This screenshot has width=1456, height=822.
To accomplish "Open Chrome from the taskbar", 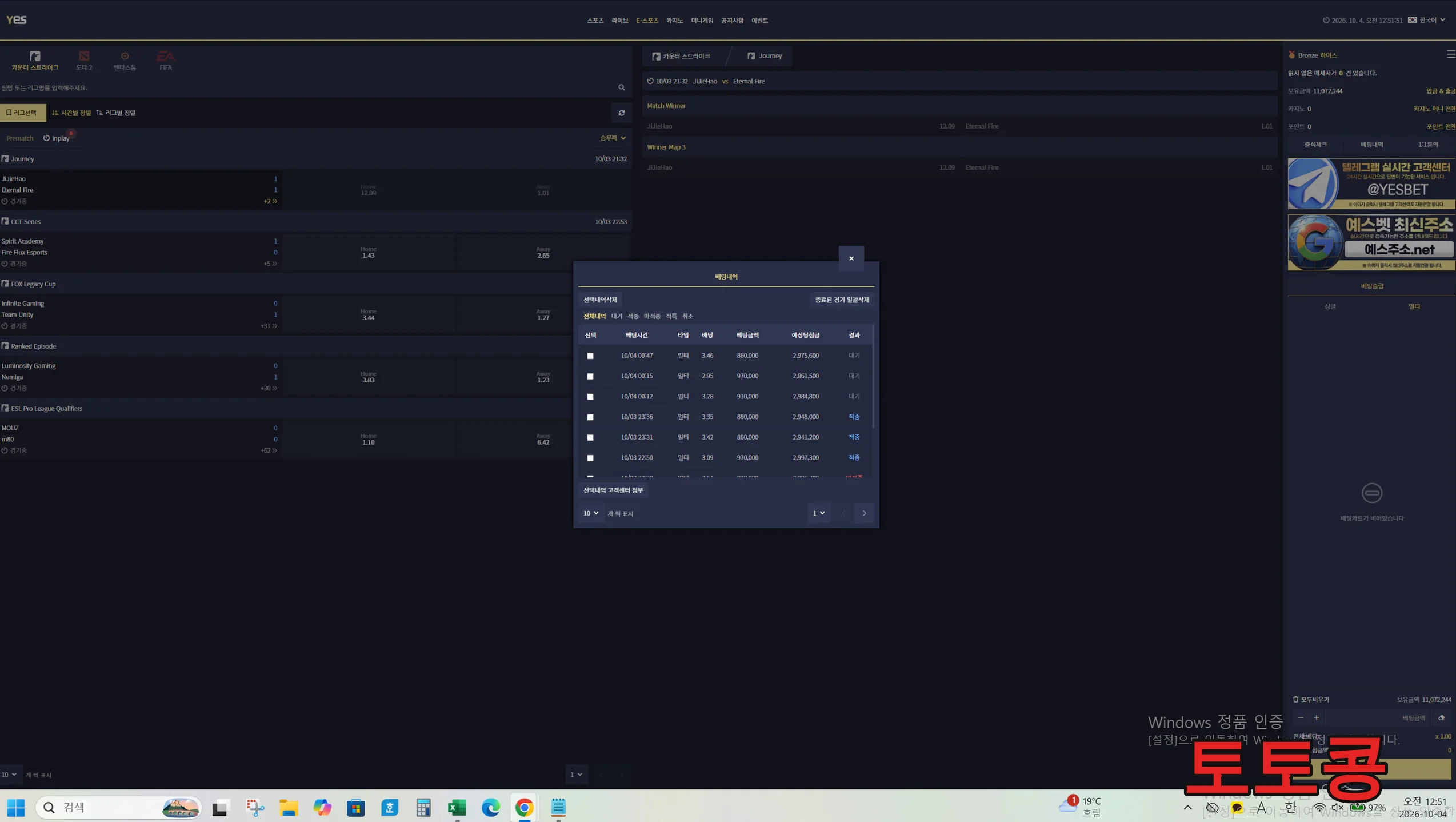I will pyautogui.click(x=525, y=807).
